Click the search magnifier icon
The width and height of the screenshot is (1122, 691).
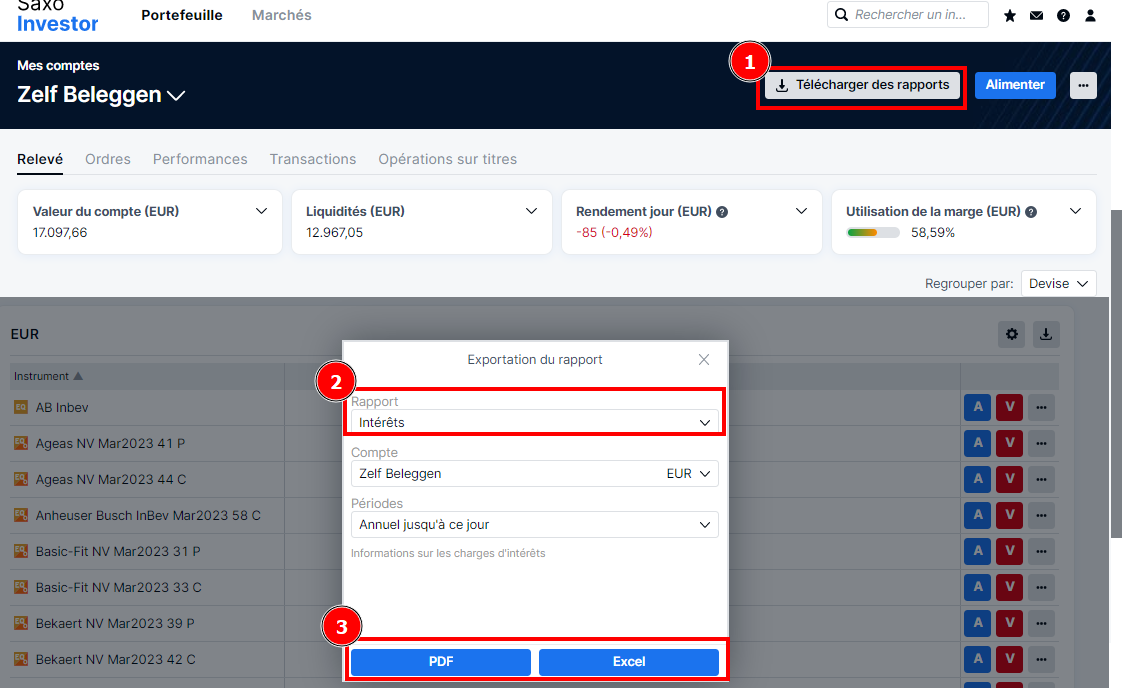pyautogui.click(x=842, y=14)
